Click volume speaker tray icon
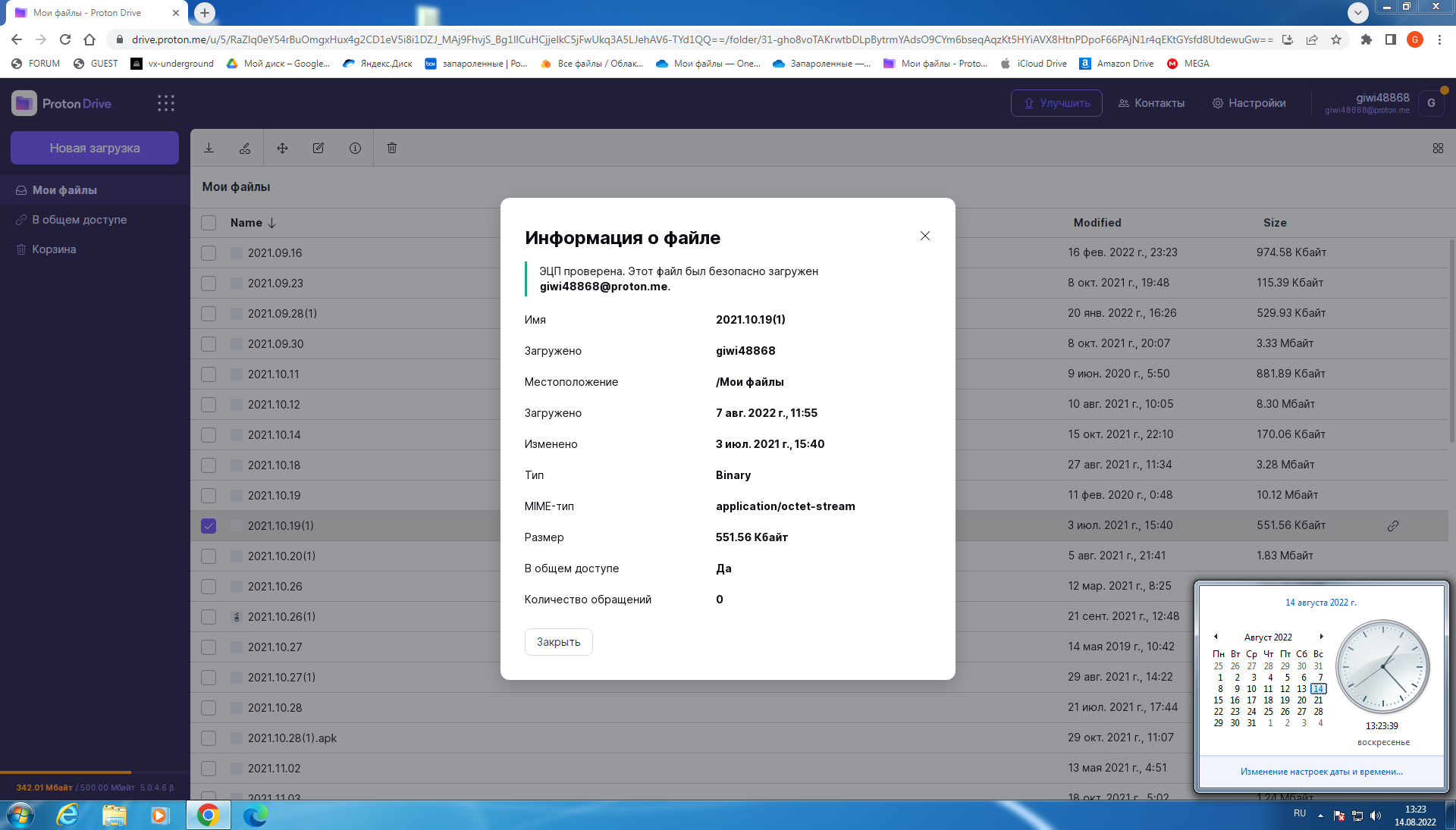This screenshot has height=830, width=1456. coord(1376,816)
